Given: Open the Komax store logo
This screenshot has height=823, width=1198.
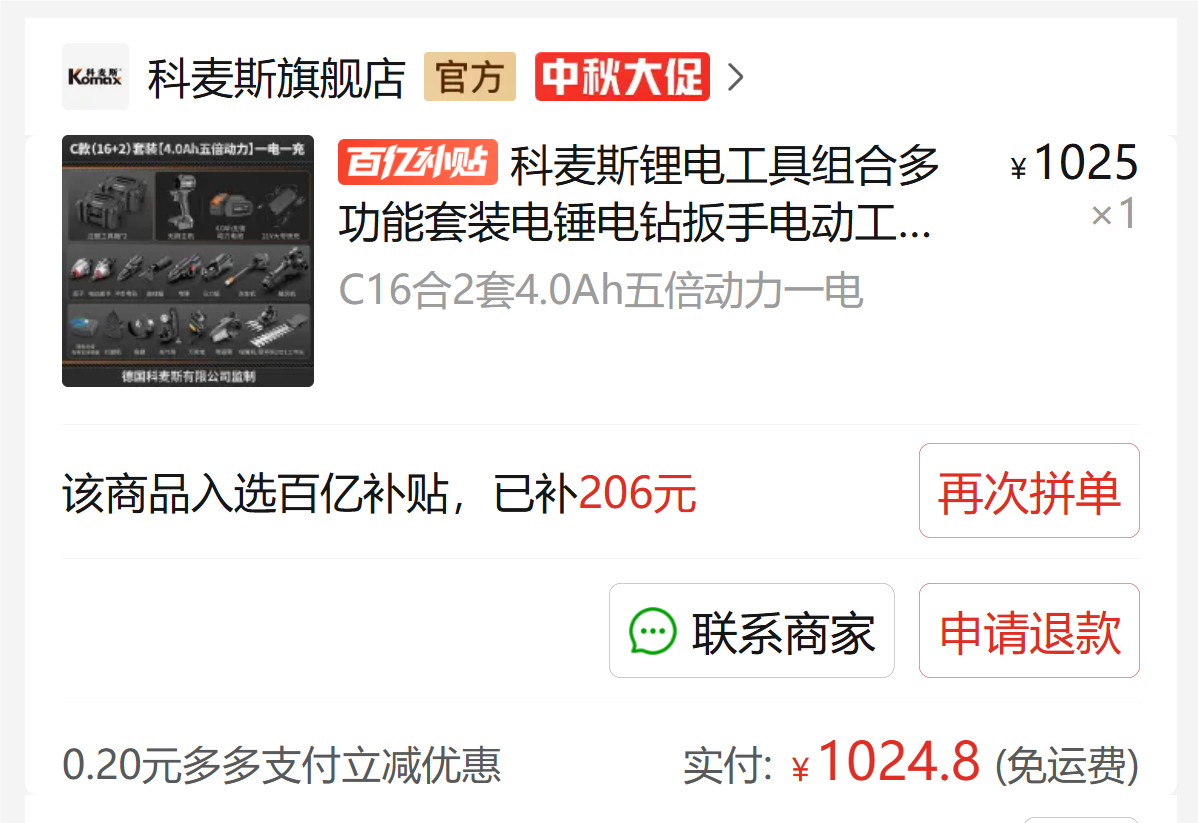Looking at the screenshot, I should (x=95, y=76).
